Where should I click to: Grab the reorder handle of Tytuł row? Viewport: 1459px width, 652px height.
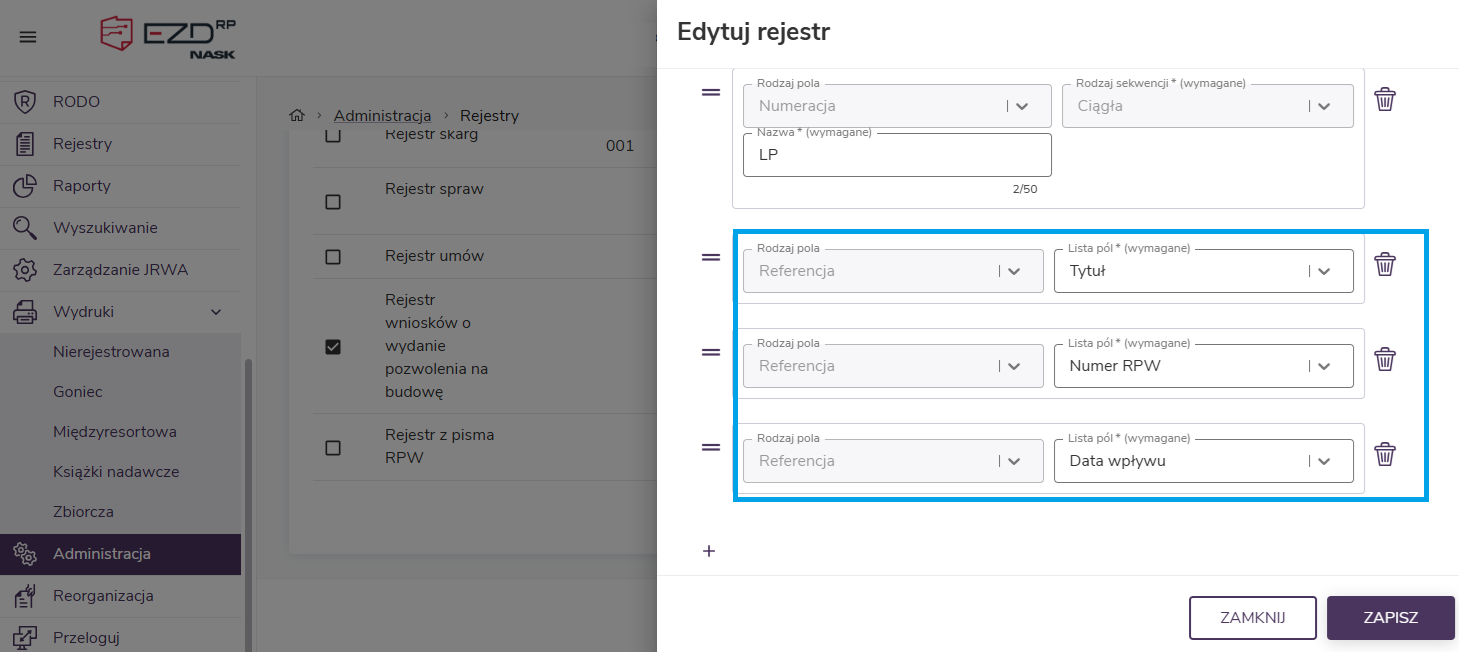[710, 257]
